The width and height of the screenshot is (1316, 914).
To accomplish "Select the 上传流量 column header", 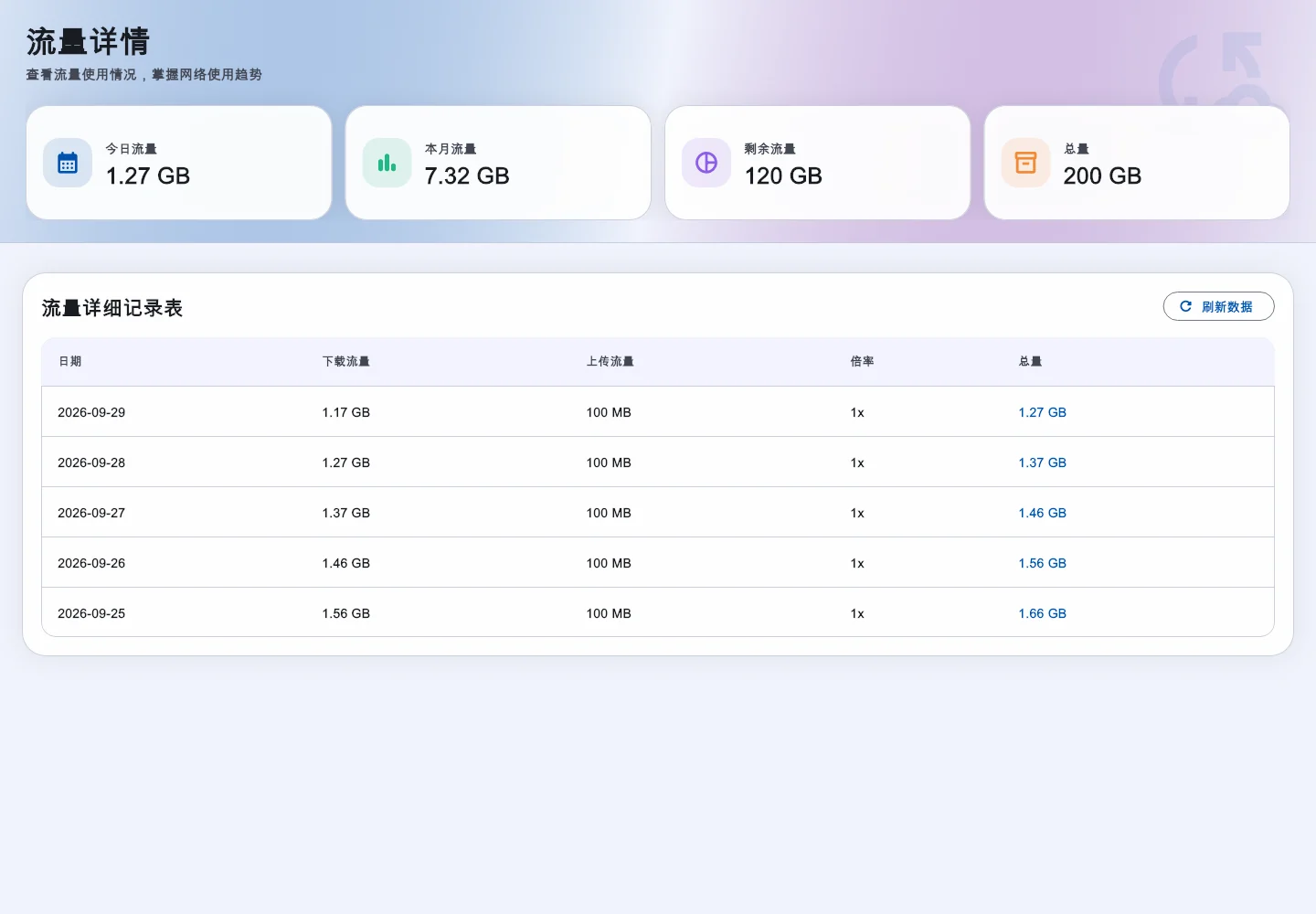I will (x=610, y=361).
